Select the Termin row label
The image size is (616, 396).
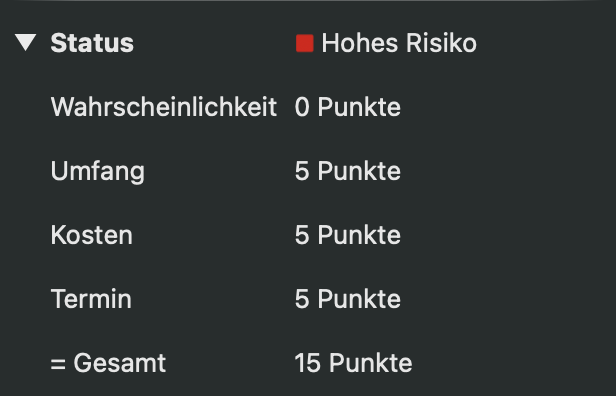tap(91, 299)
